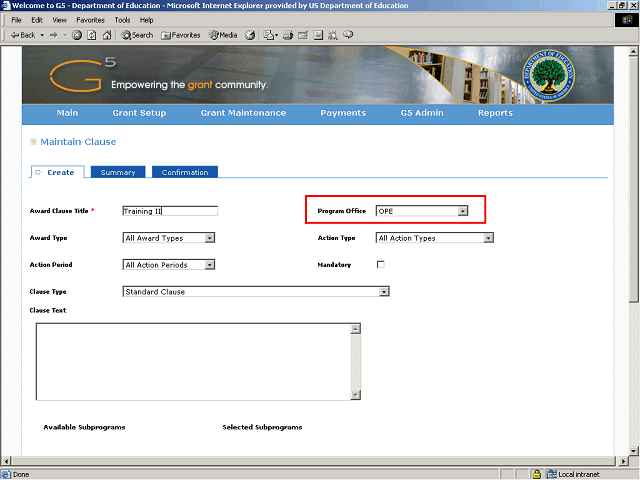The height and width of the screenshot is (480, 640).
Task: Switch to the Summary tab
Action: 118,172
